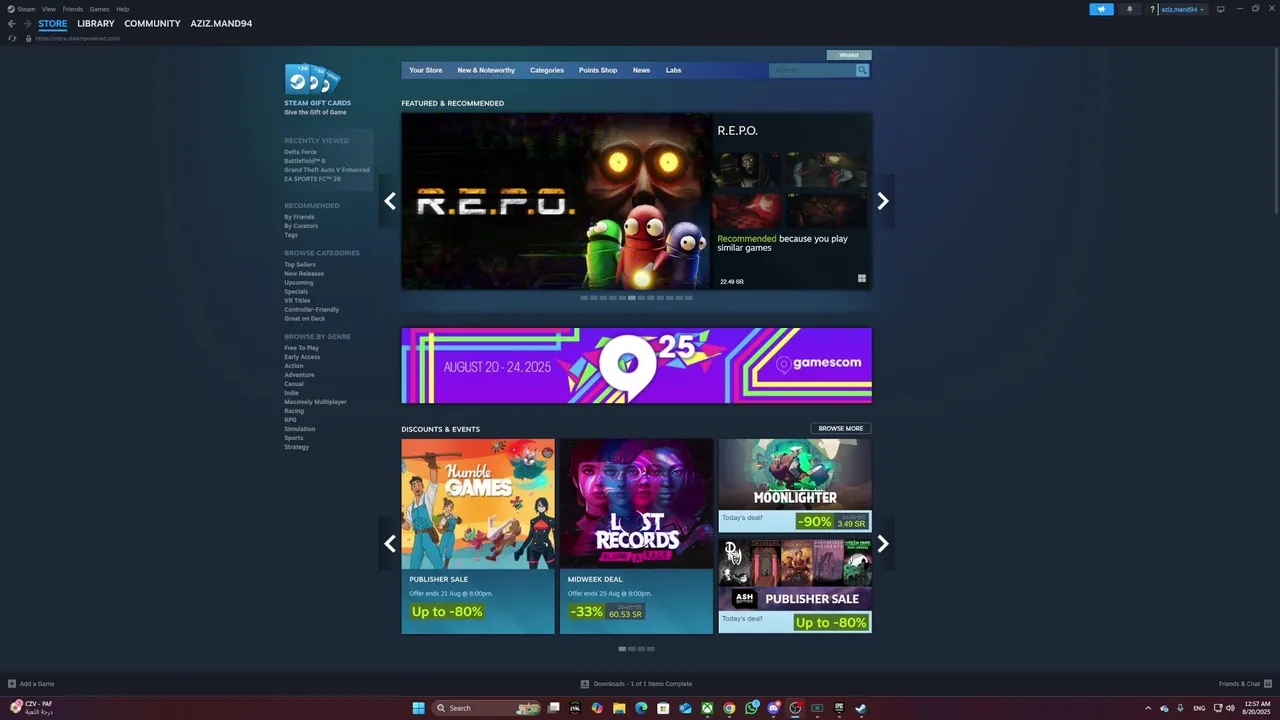Image resolution: width=1280 pixels, height=720 pixels.
Task: Open the Steam taskbar icon
Action: (x=861, y=708)
